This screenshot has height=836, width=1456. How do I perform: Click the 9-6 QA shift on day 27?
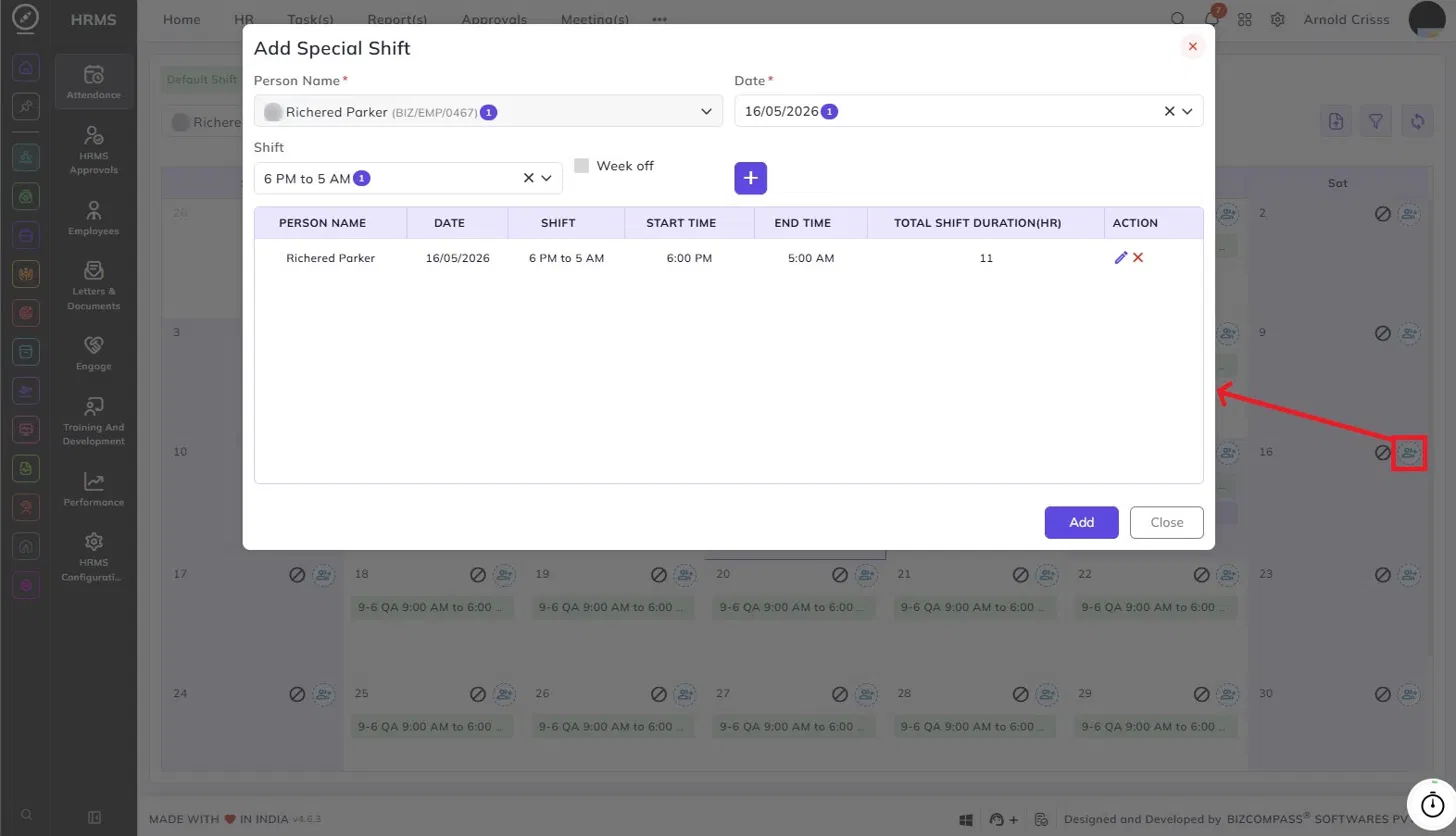795,727
